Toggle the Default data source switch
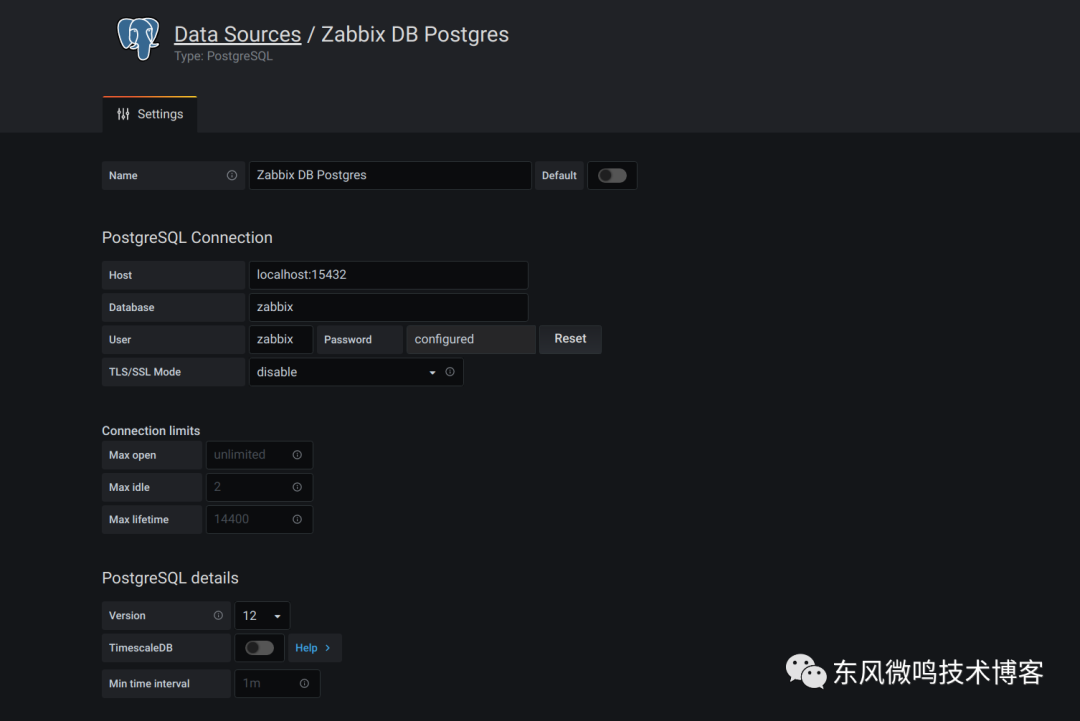Image resolution: width=1080 pixels, height=721 pixels. (612, 175)
